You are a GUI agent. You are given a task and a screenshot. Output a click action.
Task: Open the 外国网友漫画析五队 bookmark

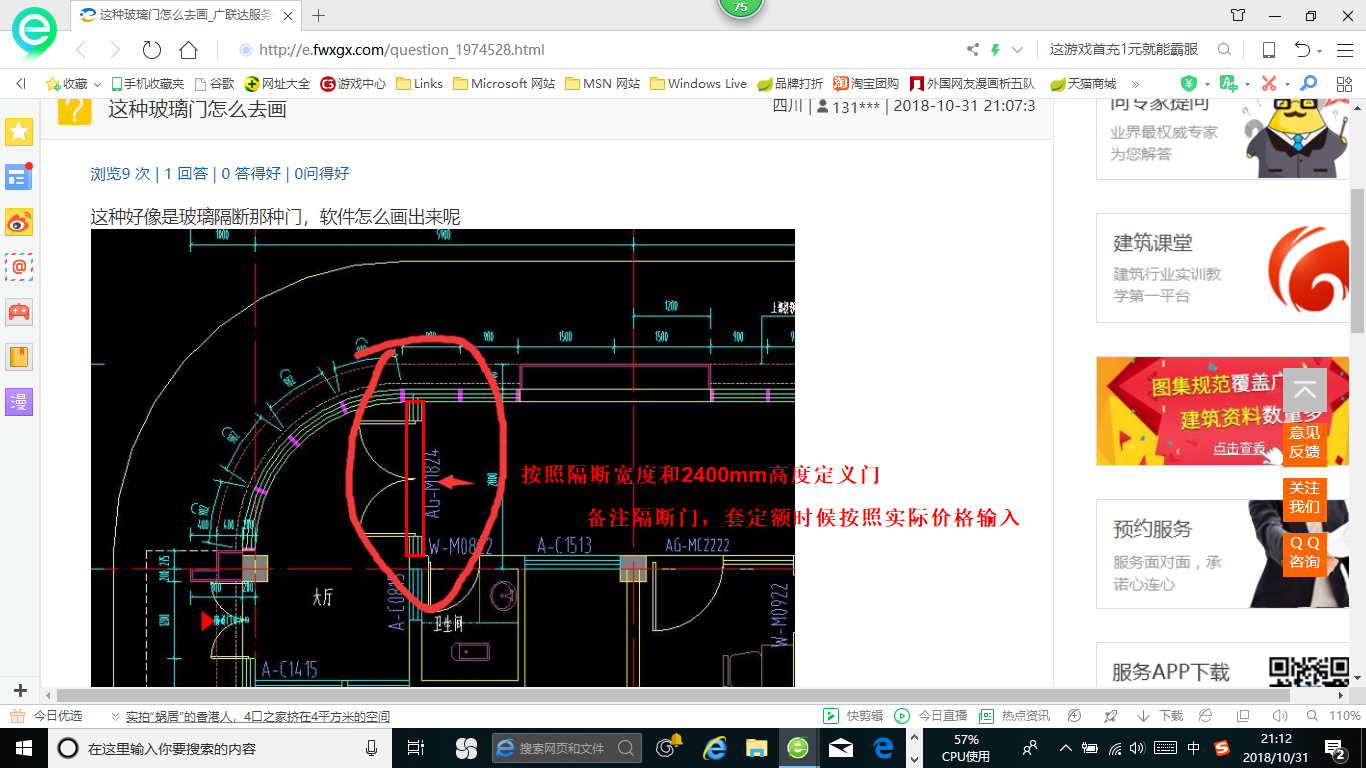(x=972, y=84)
